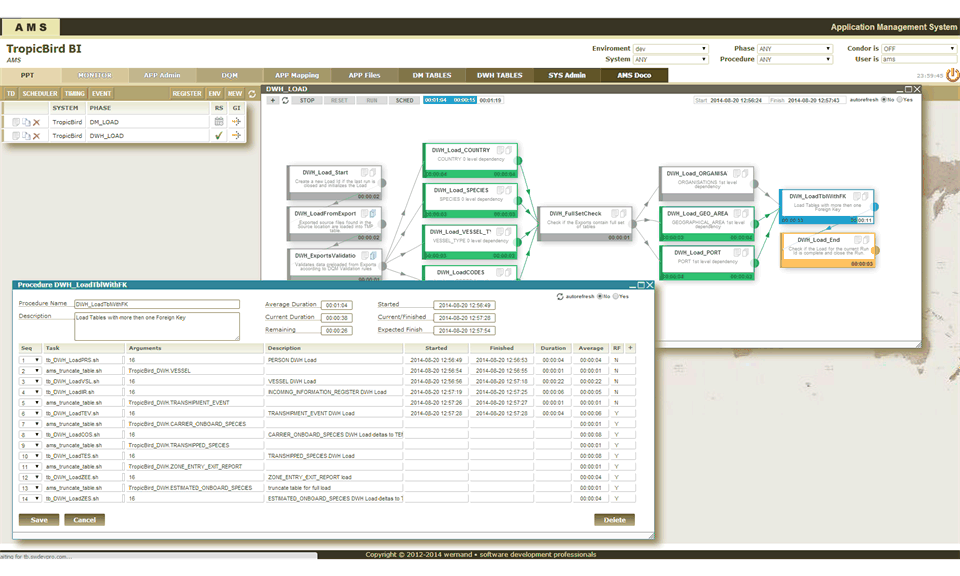Click the calendar icon in the DM_LOAD row
Screen dimensions: 960x576
coord(218,122)
